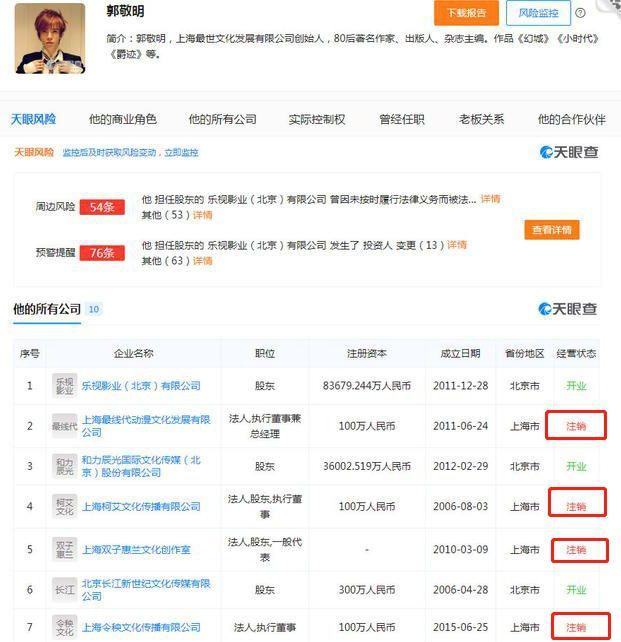Click the 开业 status for 乐视影业 row
Image resolution: width=621 pixels, height=642 pixels.
576,386
